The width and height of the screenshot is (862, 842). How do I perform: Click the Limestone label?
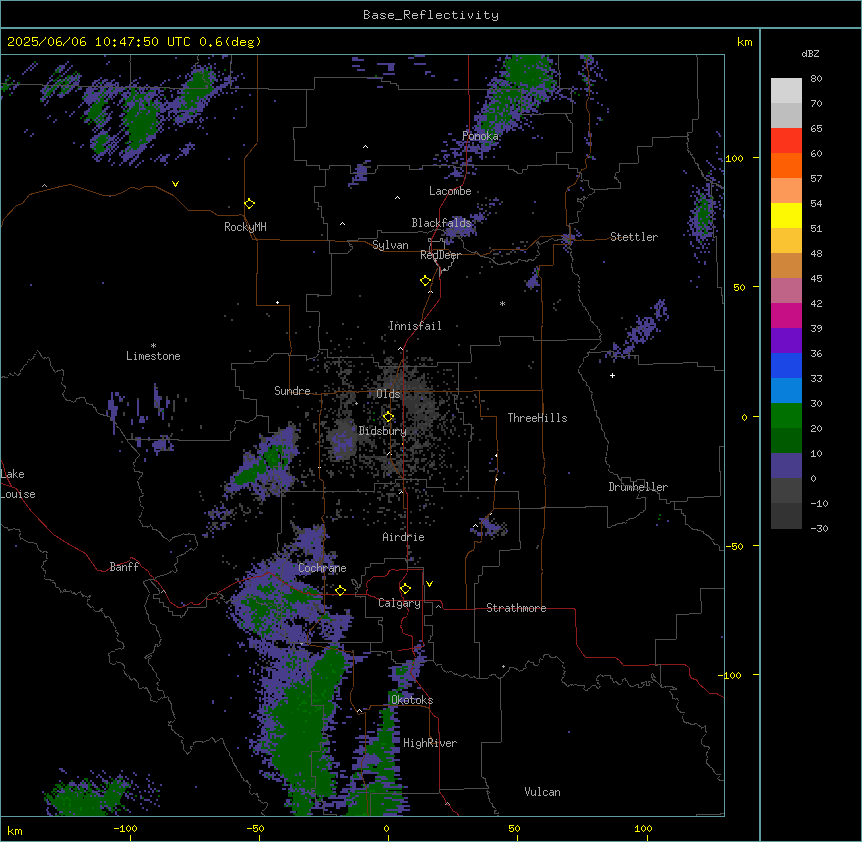click(153, 356)
